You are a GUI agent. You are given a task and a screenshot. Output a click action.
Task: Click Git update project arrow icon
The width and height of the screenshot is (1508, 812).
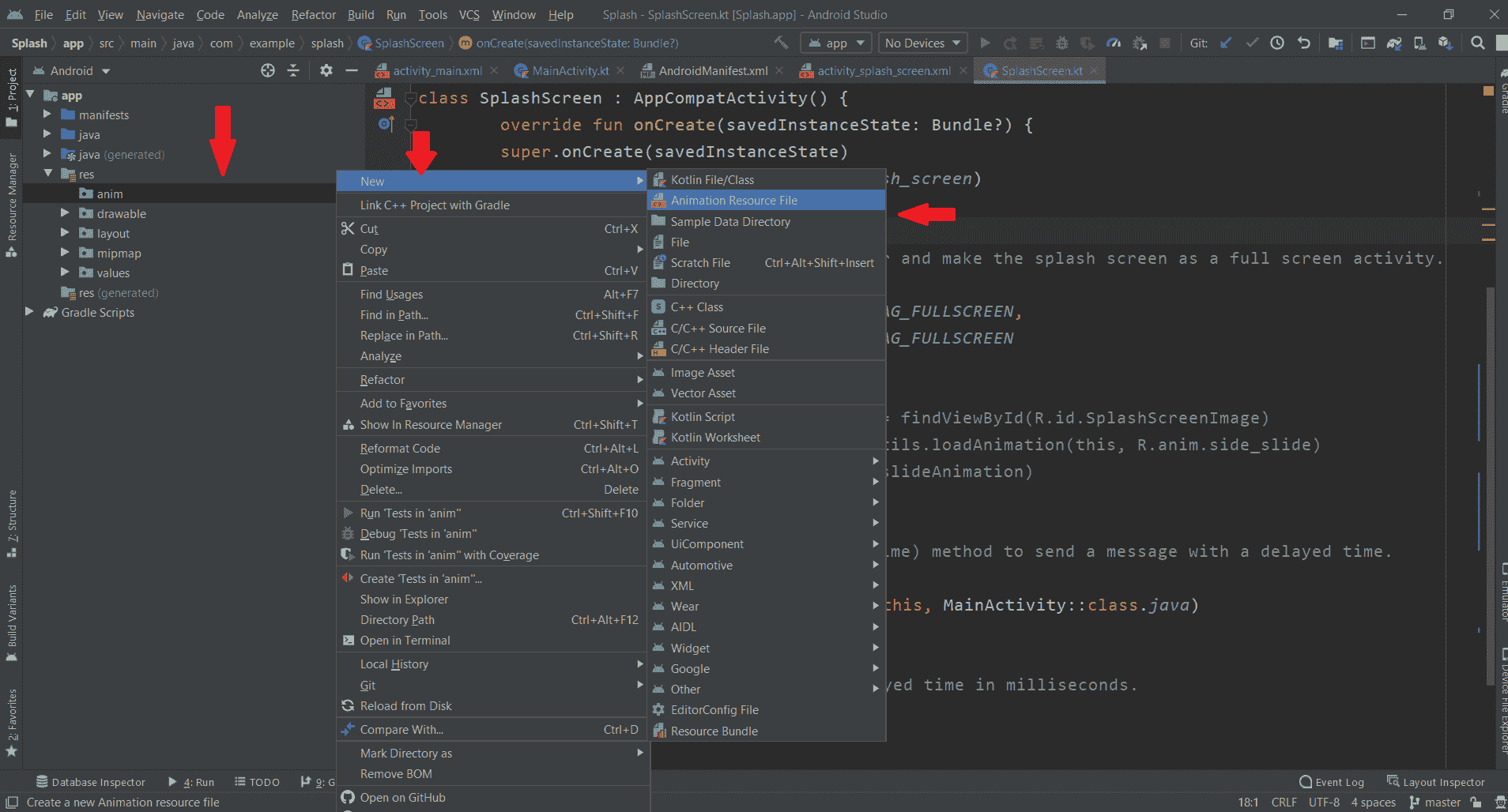1226,43
